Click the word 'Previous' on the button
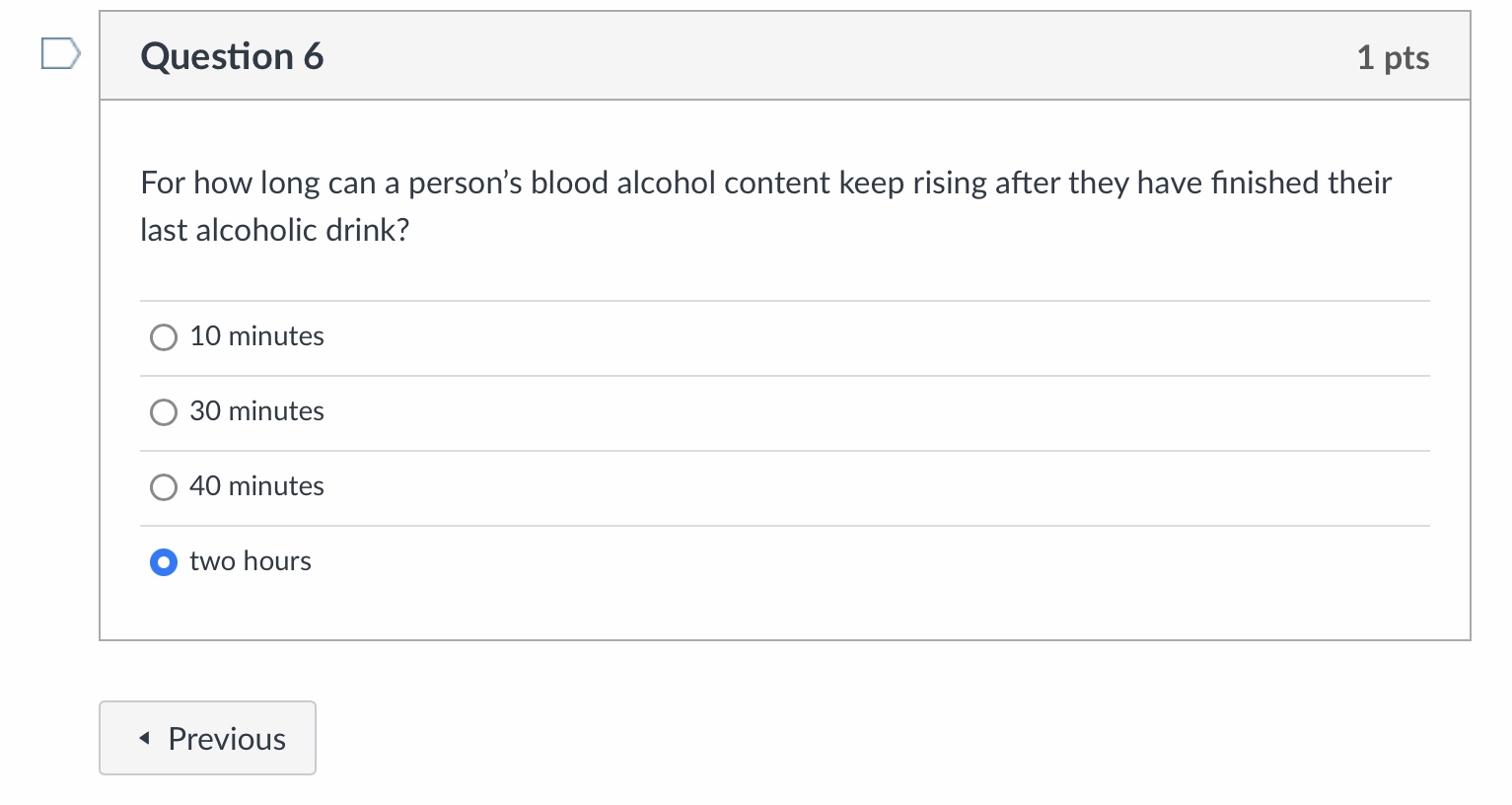The width and height of the screenshot is (1512, 805). (x=227, y=739)
